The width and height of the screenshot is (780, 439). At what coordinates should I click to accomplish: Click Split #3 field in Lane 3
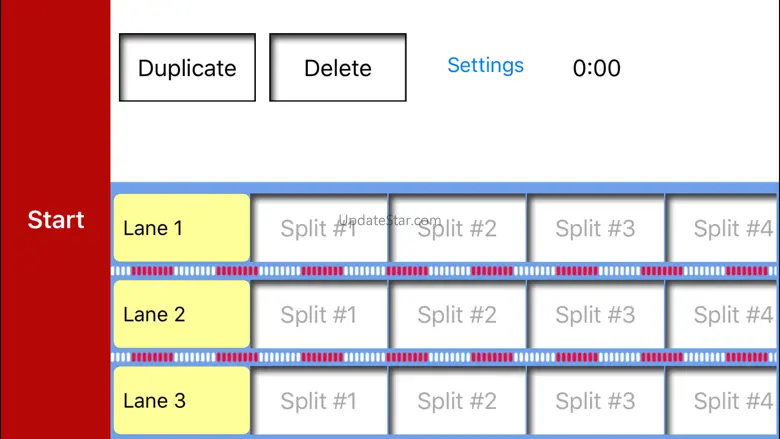596,401
